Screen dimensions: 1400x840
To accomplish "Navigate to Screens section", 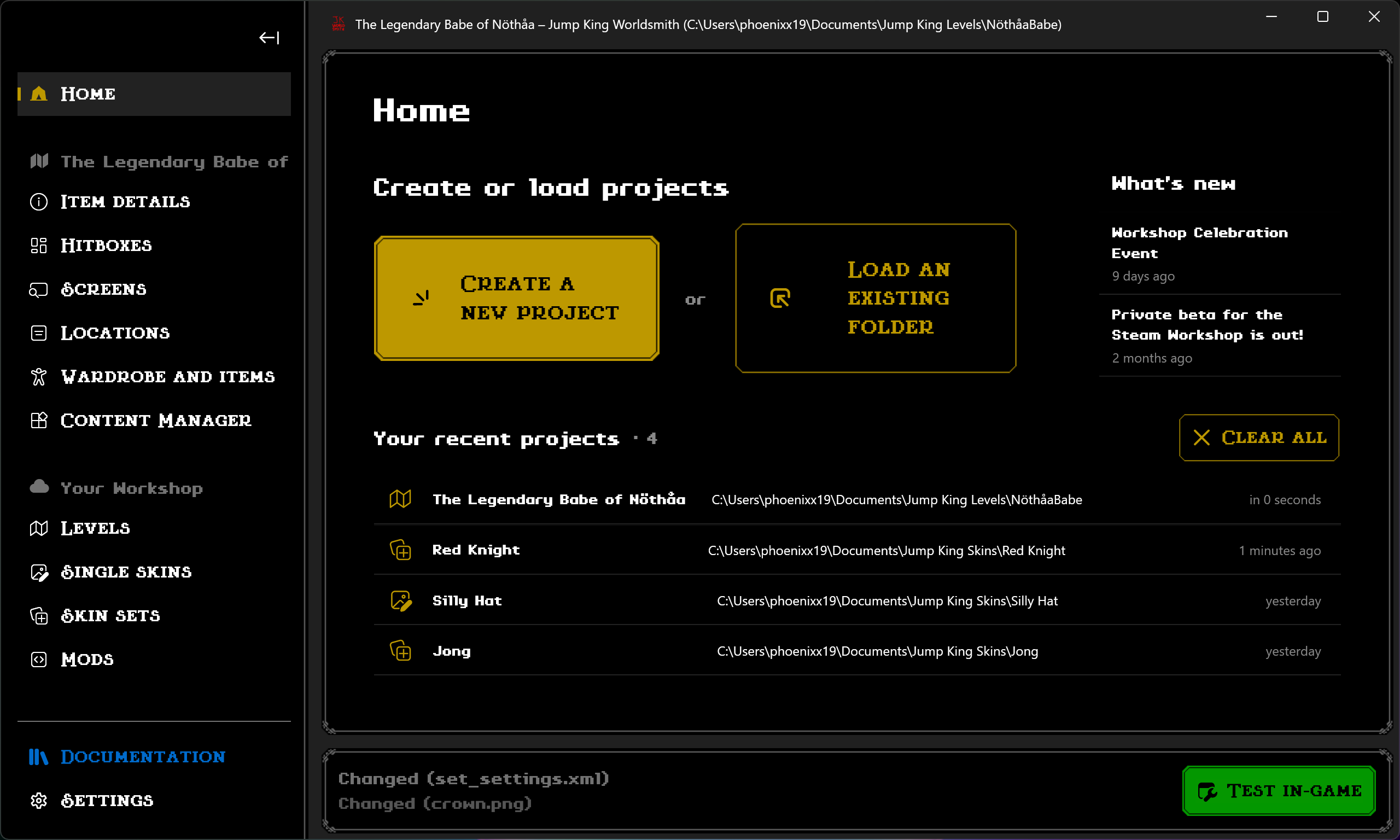I will coord(103,288).
